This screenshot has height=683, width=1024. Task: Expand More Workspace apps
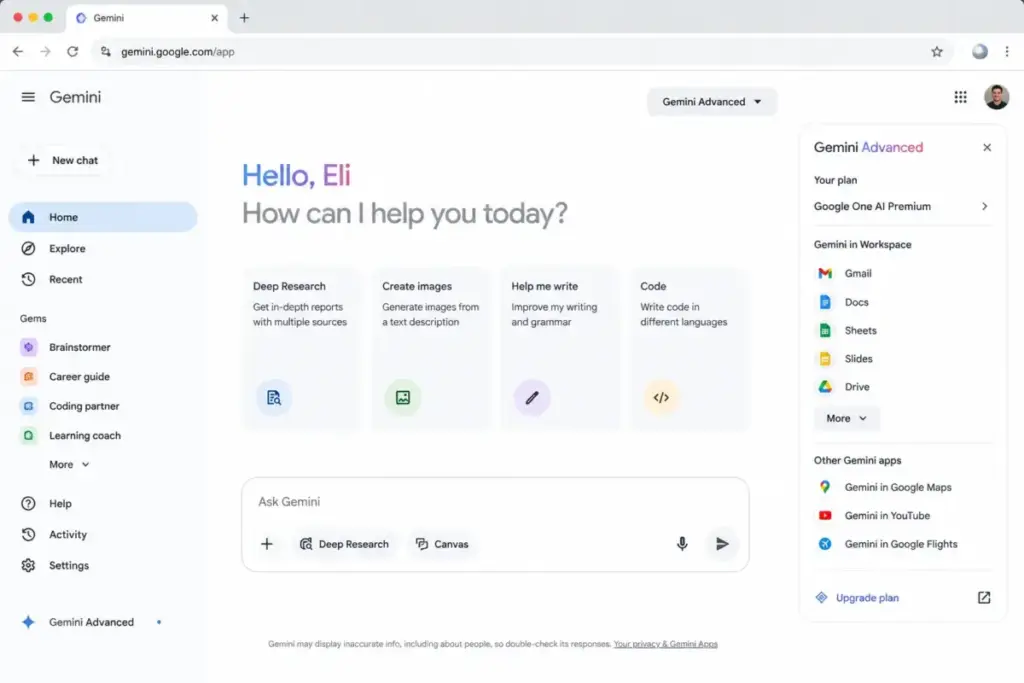[846, 419]
